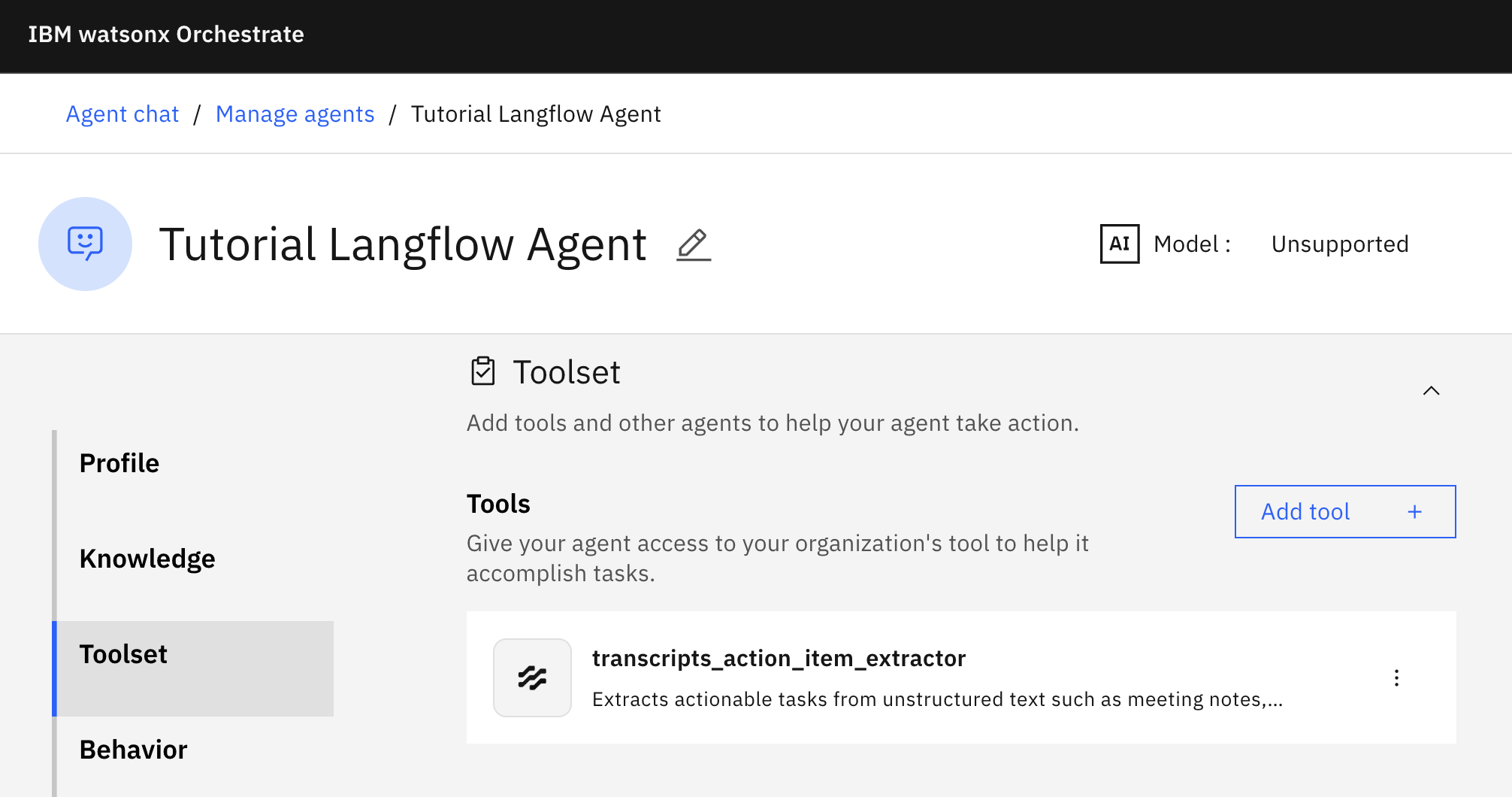The width and height of the screenshot is (1512, 797).
Task: Click the IBM watsonx Orchestrate title
Action: (x=166, y=35)
